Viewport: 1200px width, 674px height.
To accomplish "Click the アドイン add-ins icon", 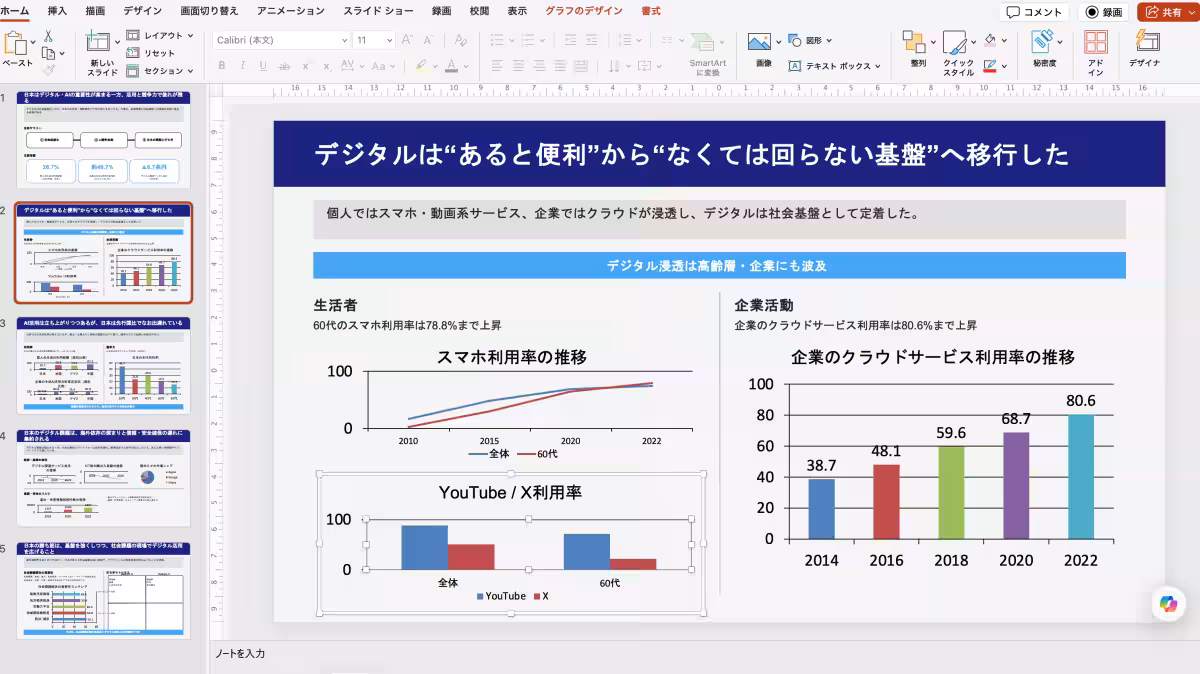I will tap(1096, 42).
